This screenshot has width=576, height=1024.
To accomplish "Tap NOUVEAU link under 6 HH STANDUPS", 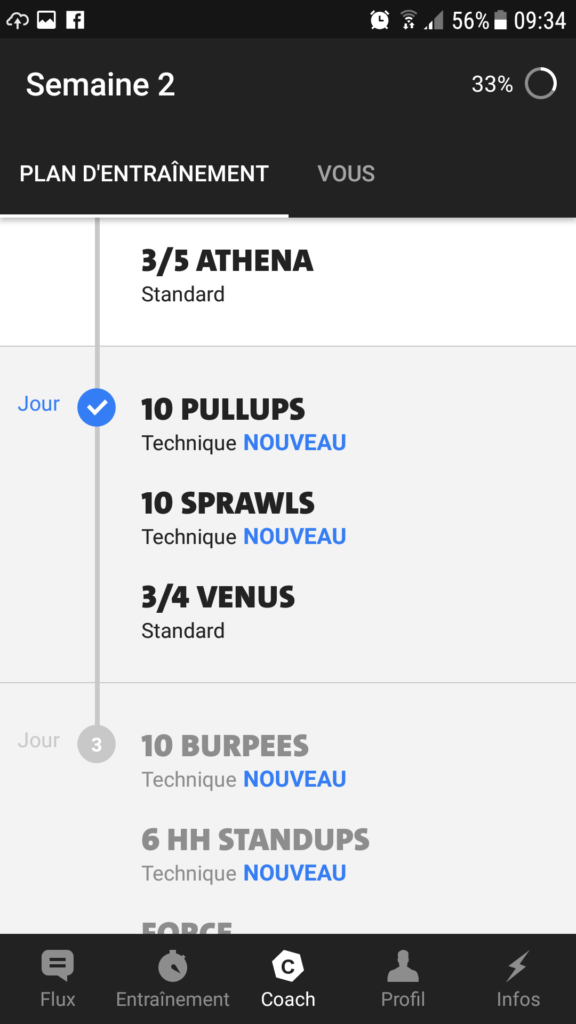I will click(295, 873).
